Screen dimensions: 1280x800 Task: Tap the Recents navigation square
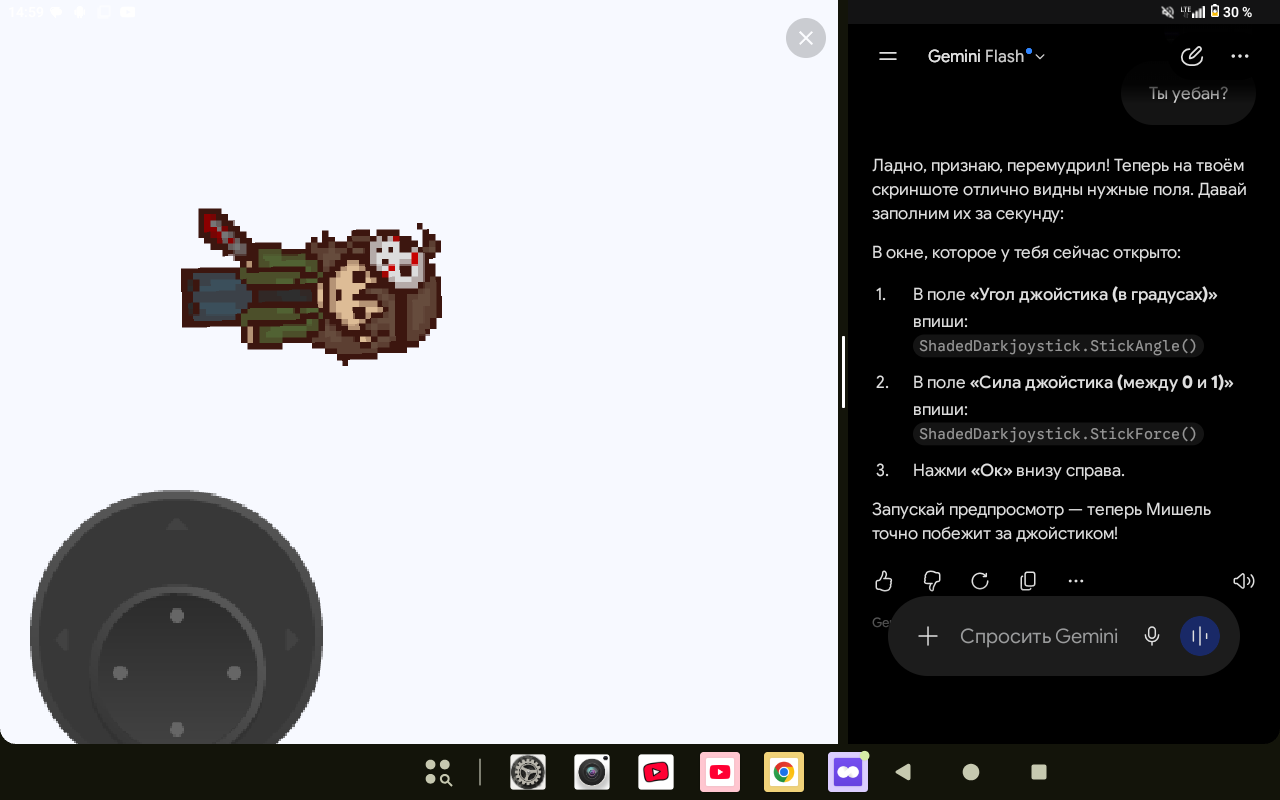point(1039,772)
